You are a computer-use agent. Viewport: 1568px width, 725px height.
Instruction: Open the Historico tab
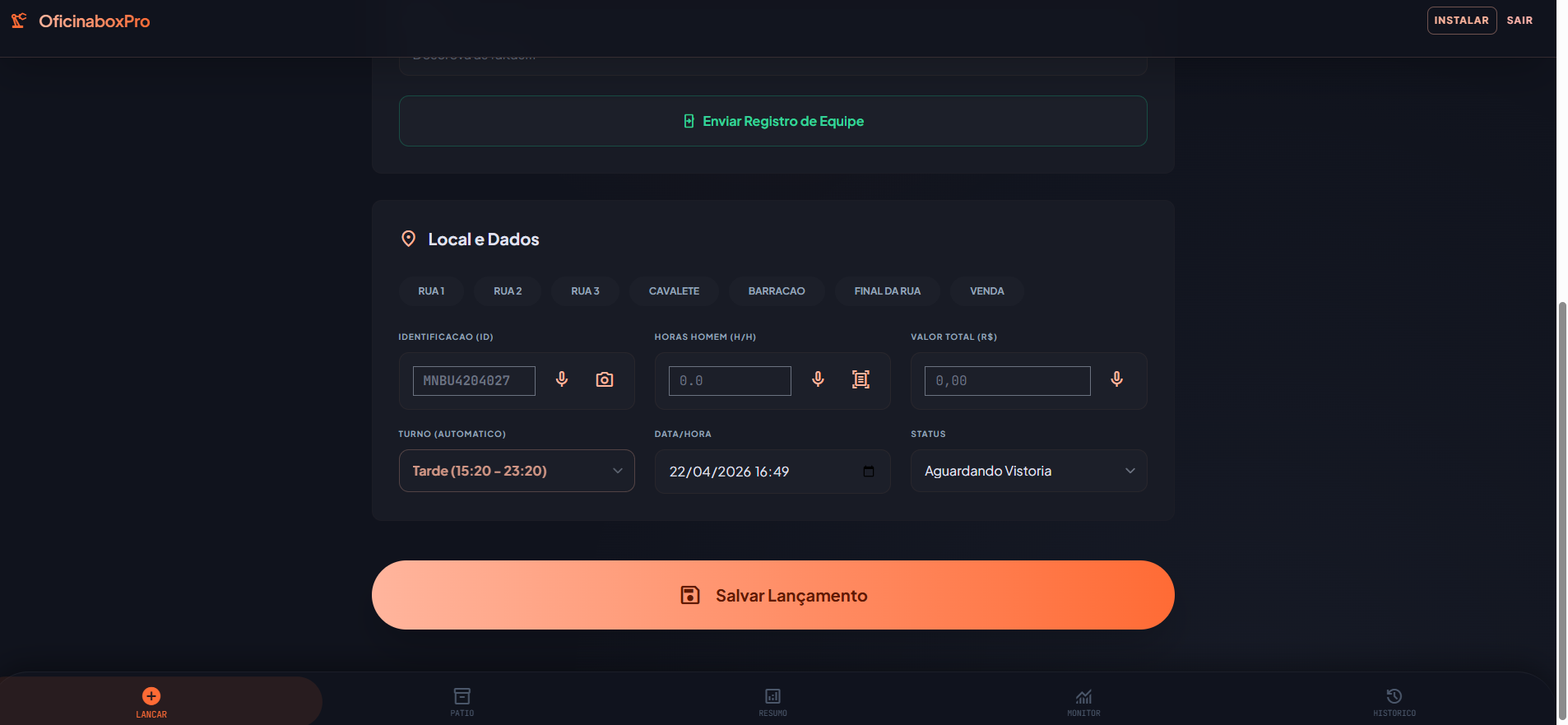tap(1394, 702)
